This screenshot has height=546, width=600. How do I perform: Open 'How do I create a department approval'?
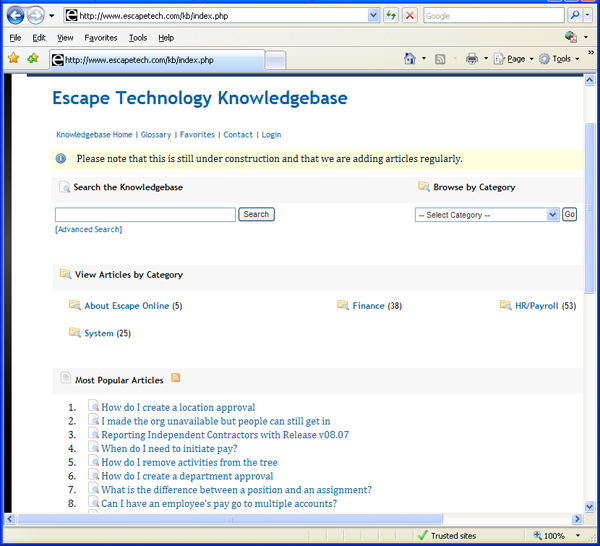(x=187, y=476)
